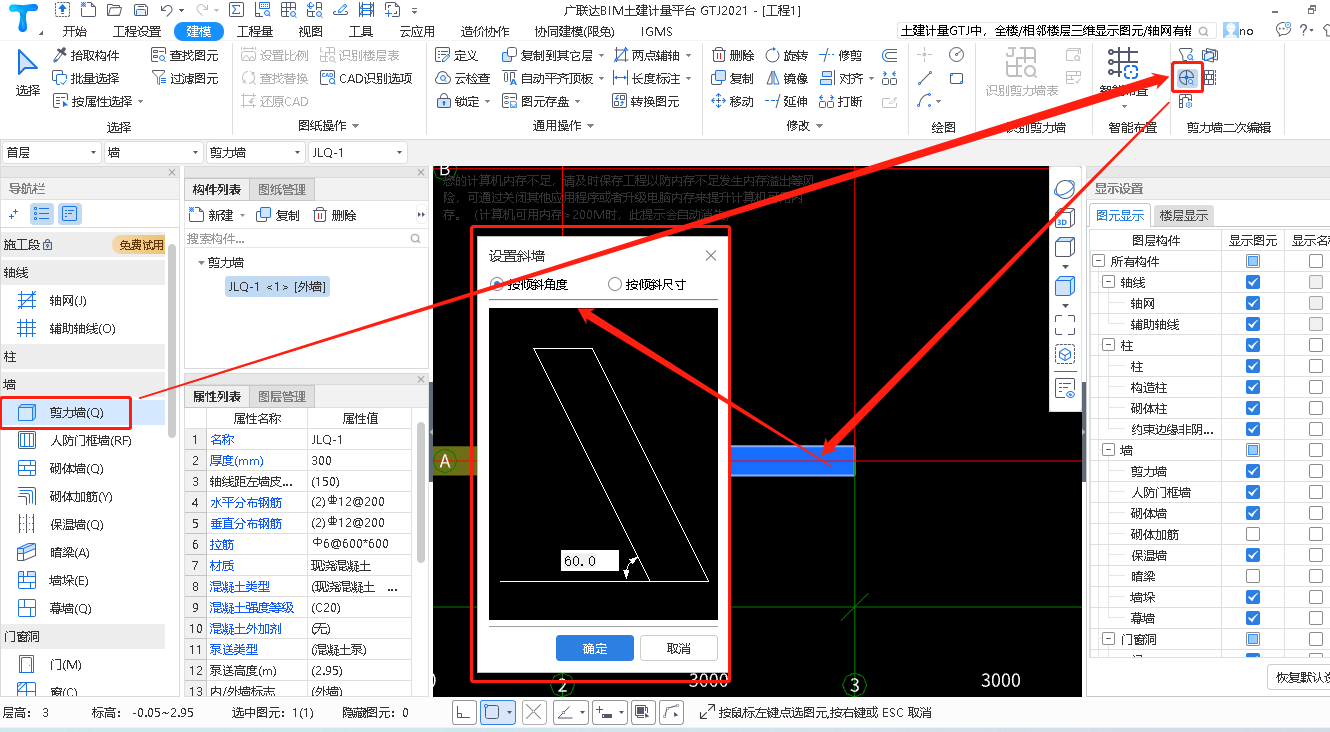Viewport: 1330px width, 732px height.
Task: Open 查找图元 find element tool
Action: click(185, 55)
